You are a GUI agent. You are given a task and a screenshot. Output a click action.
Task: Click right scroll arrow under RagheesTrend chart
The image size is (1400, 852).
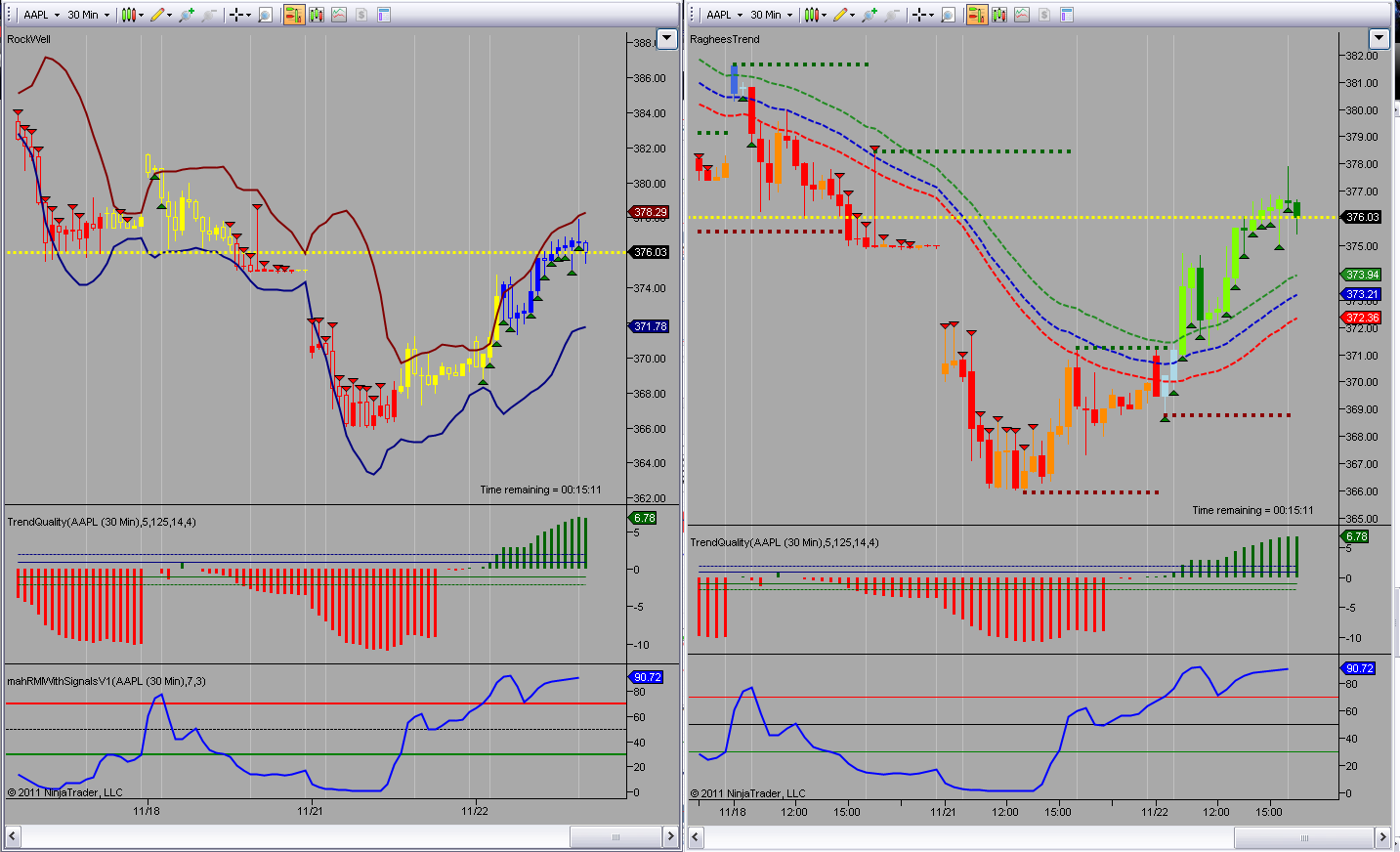click(x=1382, y=837)
